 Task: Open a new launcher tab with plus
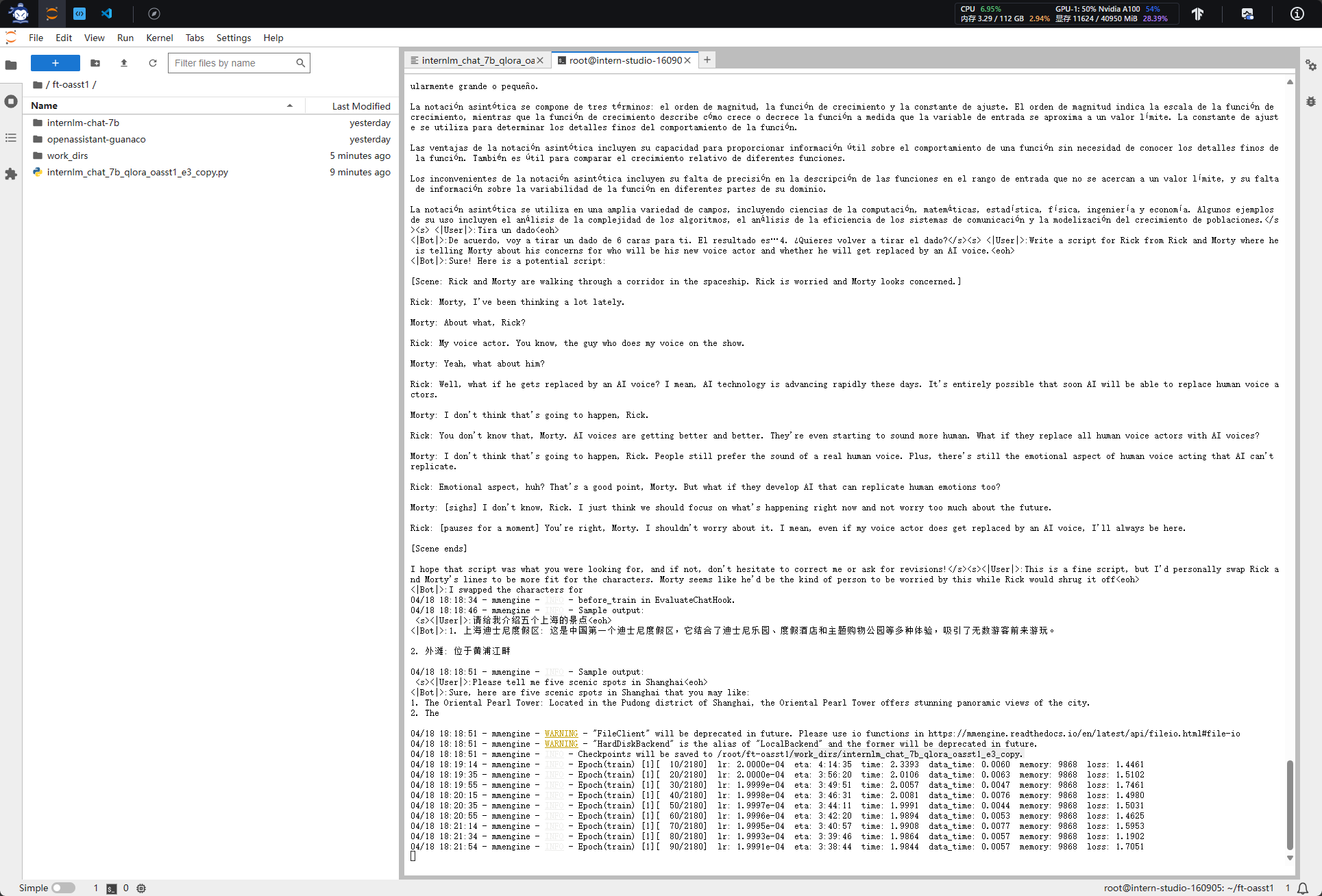pyautogui.click(x=707, y=60)
